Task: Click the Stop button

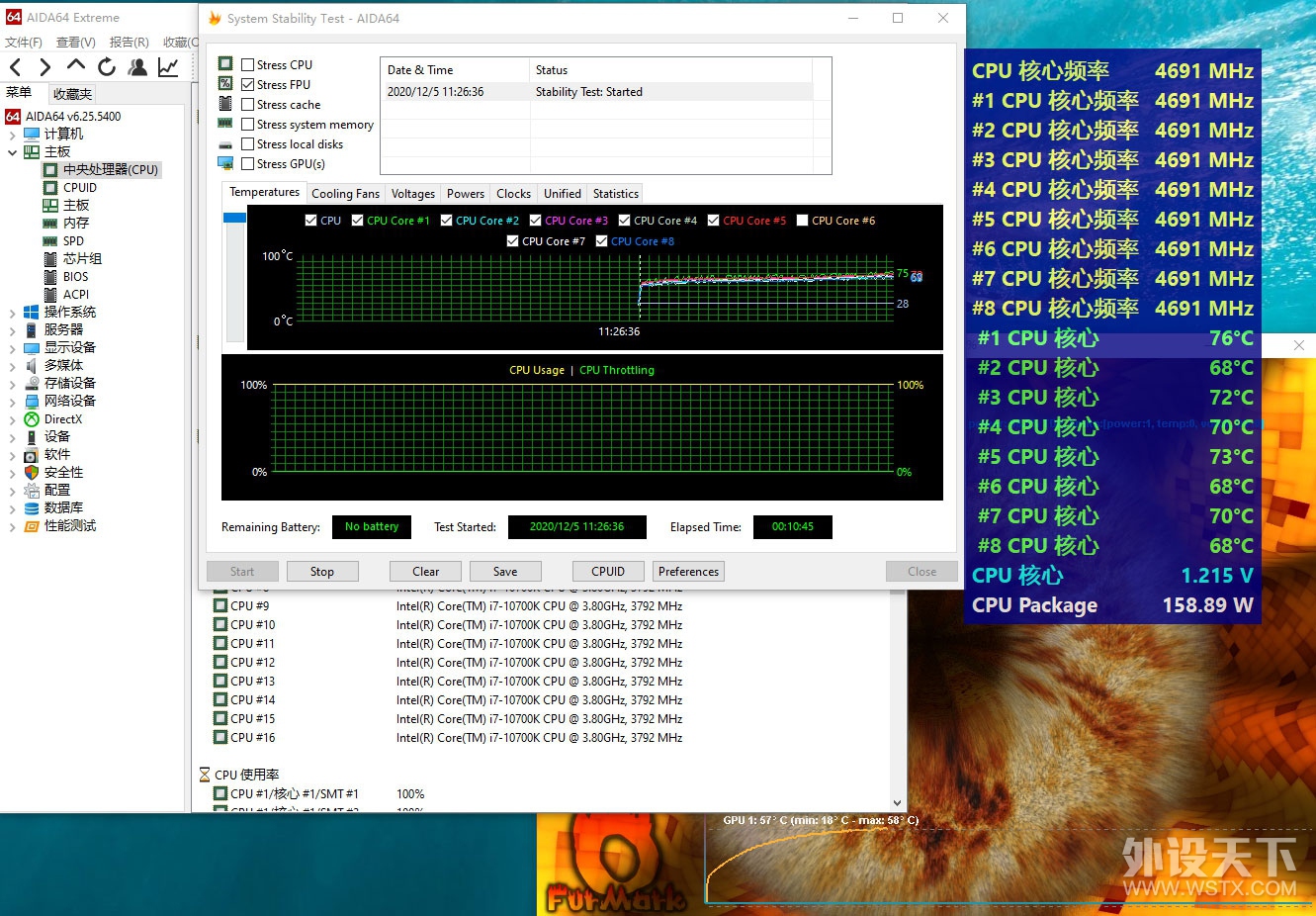Action: 322,572
